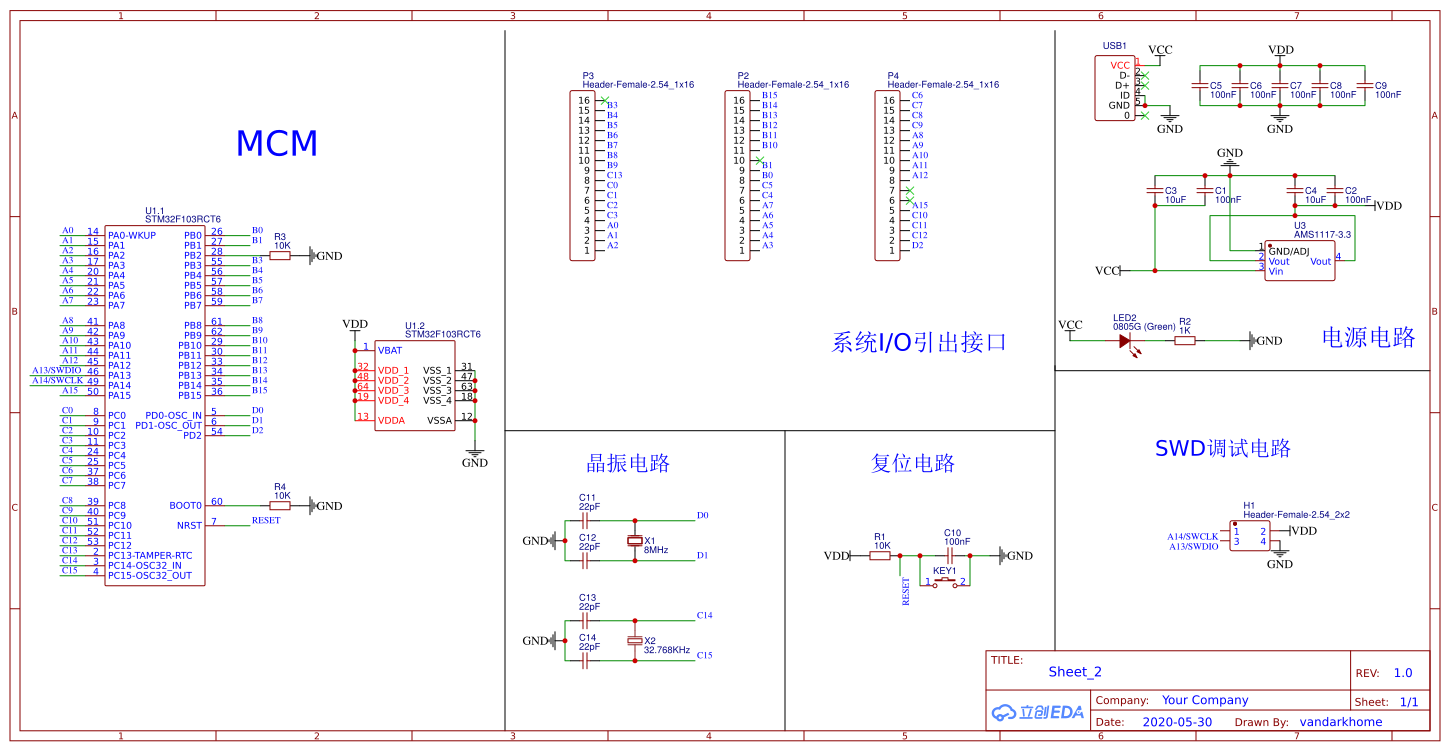Viewport: 1450px width, 751px height.
Task: Select the H1 2x2 header symbol
Action: 1250,537
